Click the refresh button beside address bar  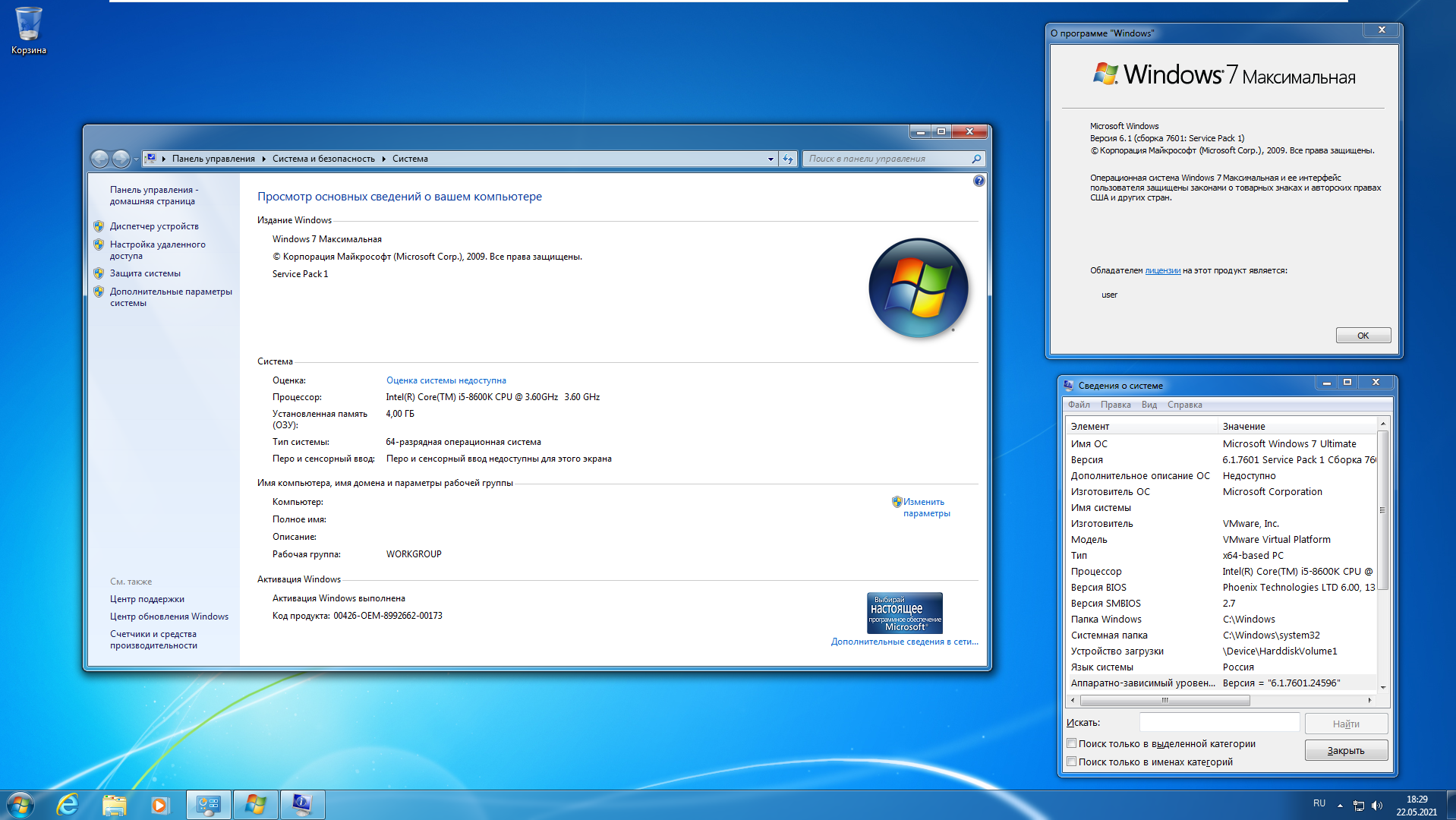pos(788,159)
